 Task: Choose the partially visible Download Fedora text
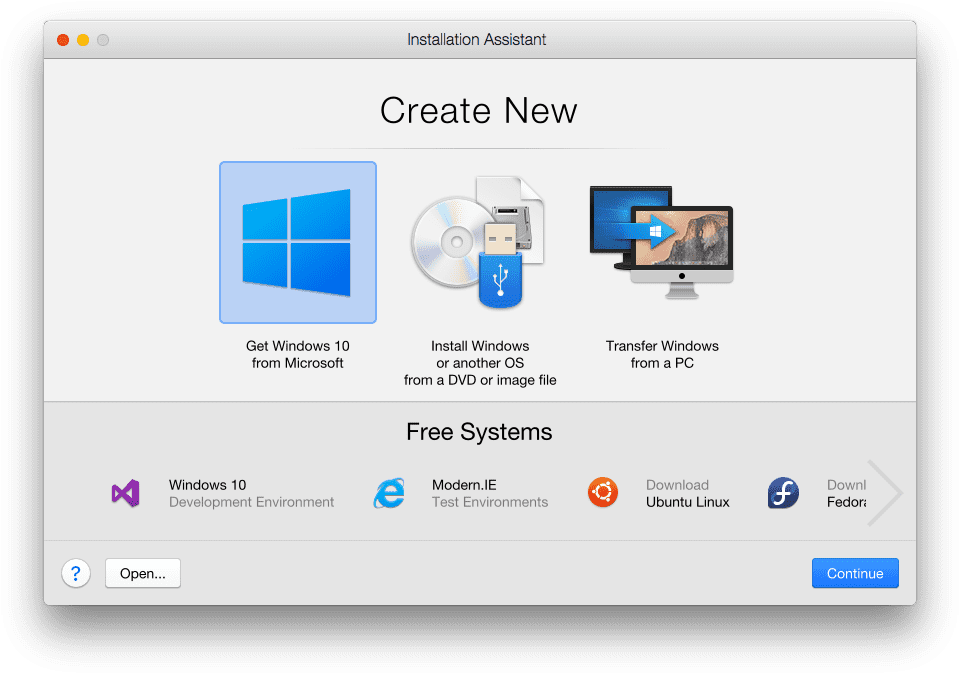pos(846,493)
